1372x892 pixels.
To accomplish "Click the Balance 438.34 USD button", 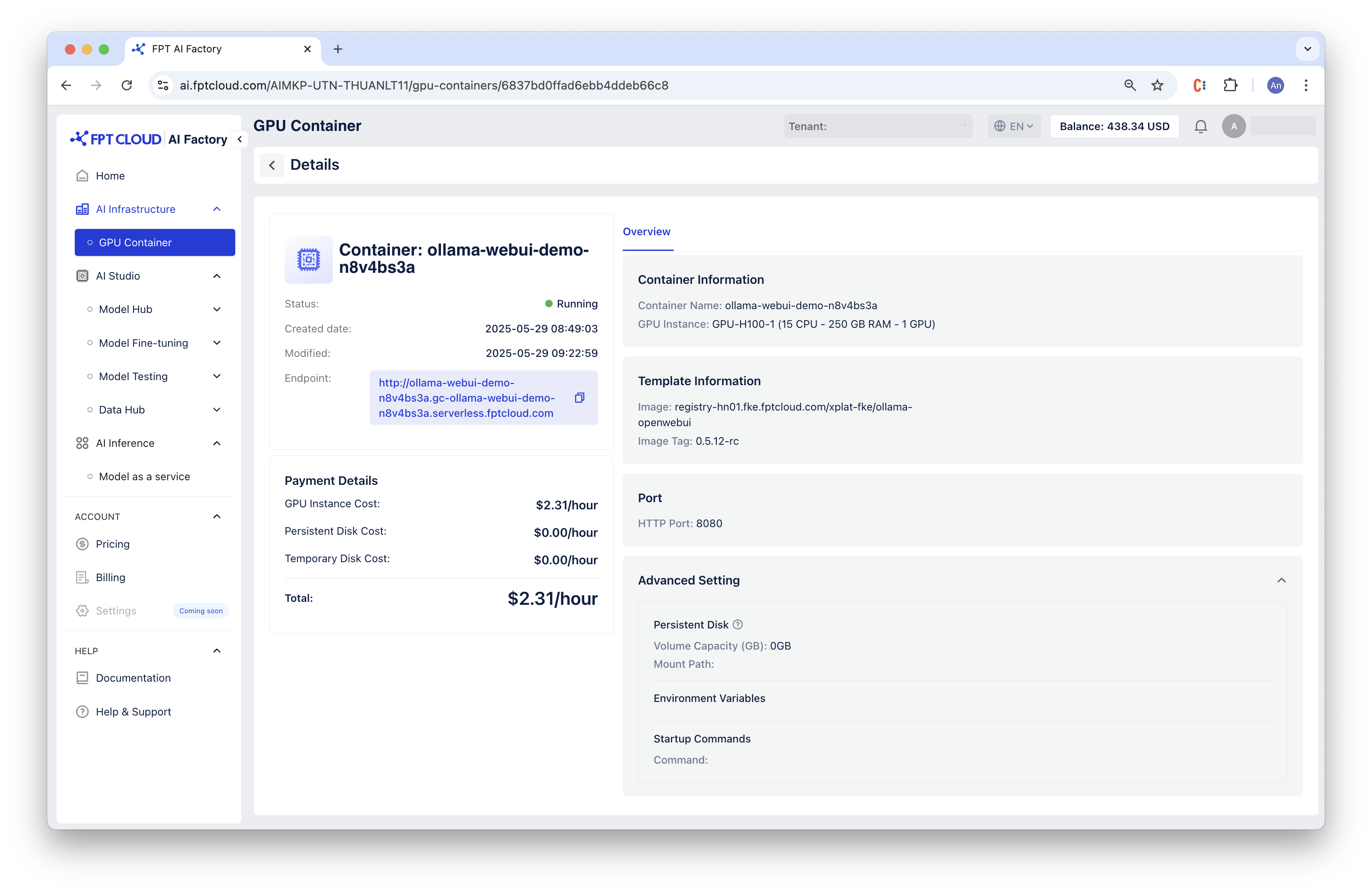I will pyautogui.click(x=1114, y=126).
